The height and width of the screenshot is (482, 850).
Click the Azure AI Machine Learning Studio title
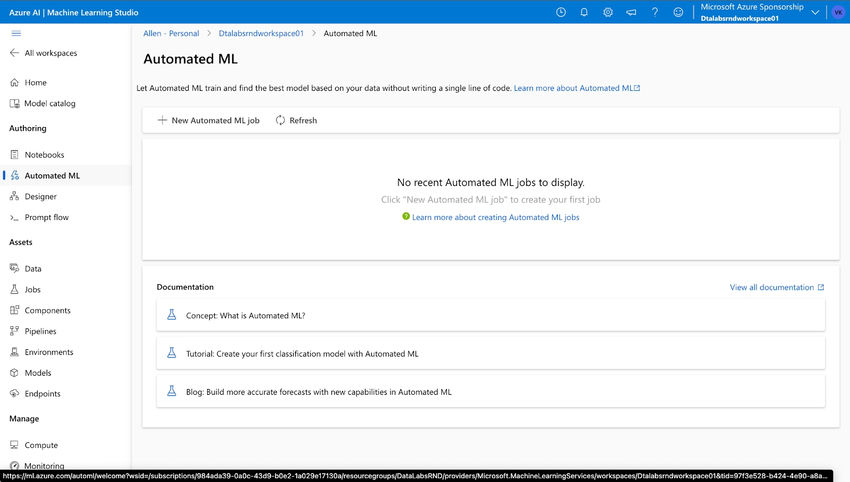74,12
